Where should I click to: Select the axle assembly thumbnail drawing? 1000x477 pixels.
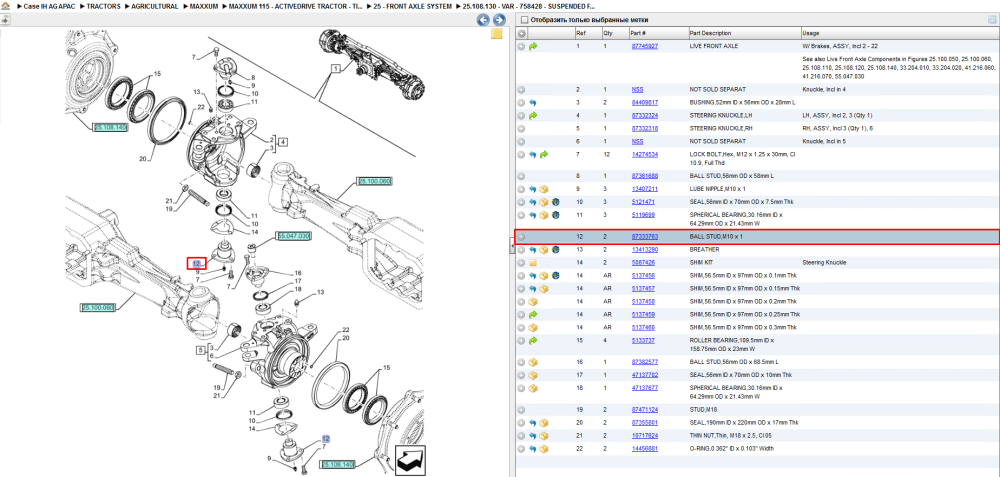(374, 62)
